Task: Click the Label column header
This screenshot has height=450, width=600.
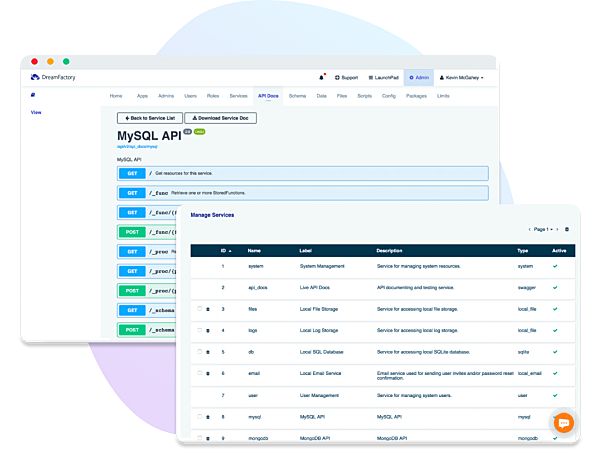Action: (305, 251)
